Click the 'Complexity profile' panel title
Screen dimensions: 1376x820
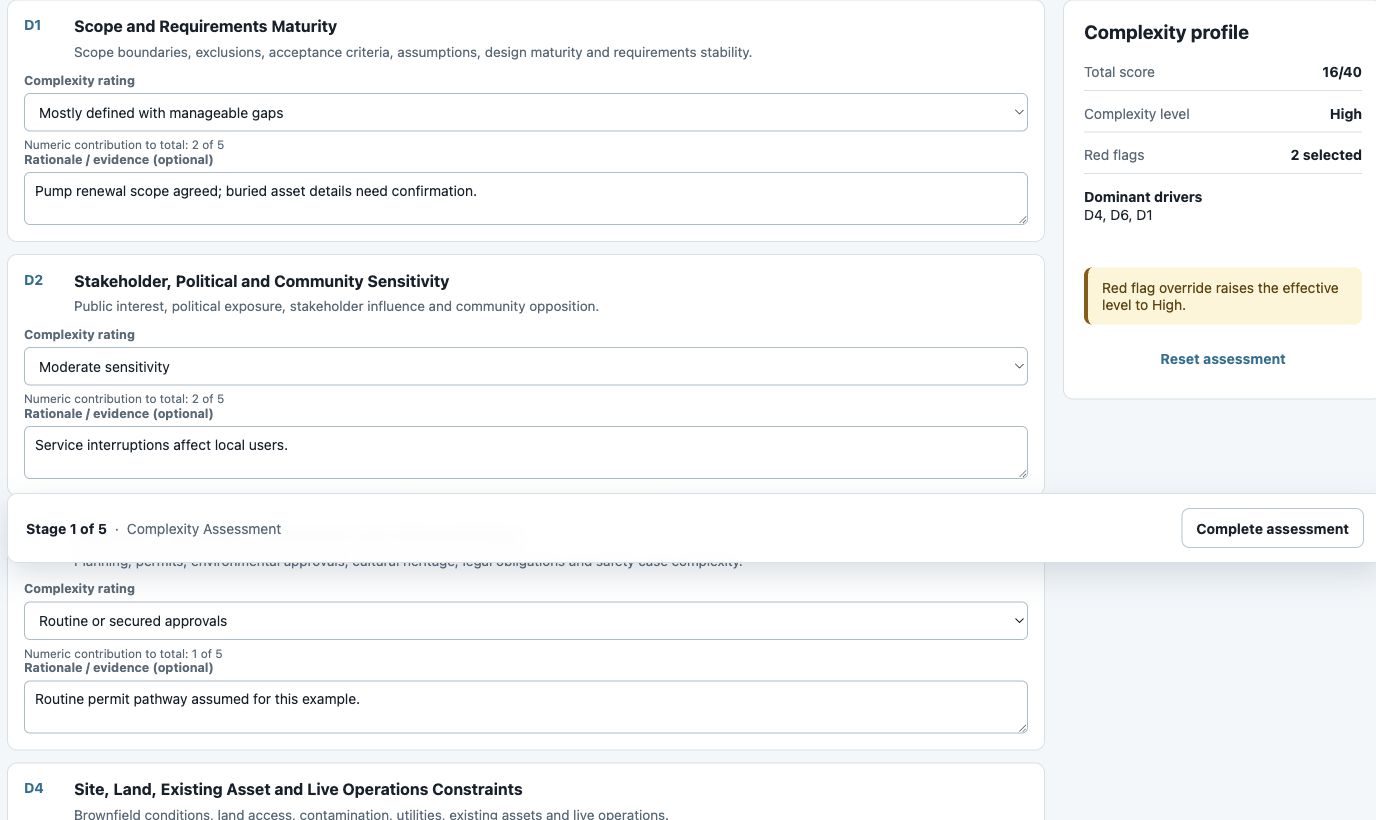pyautogui.click(x=1166, y=32)
